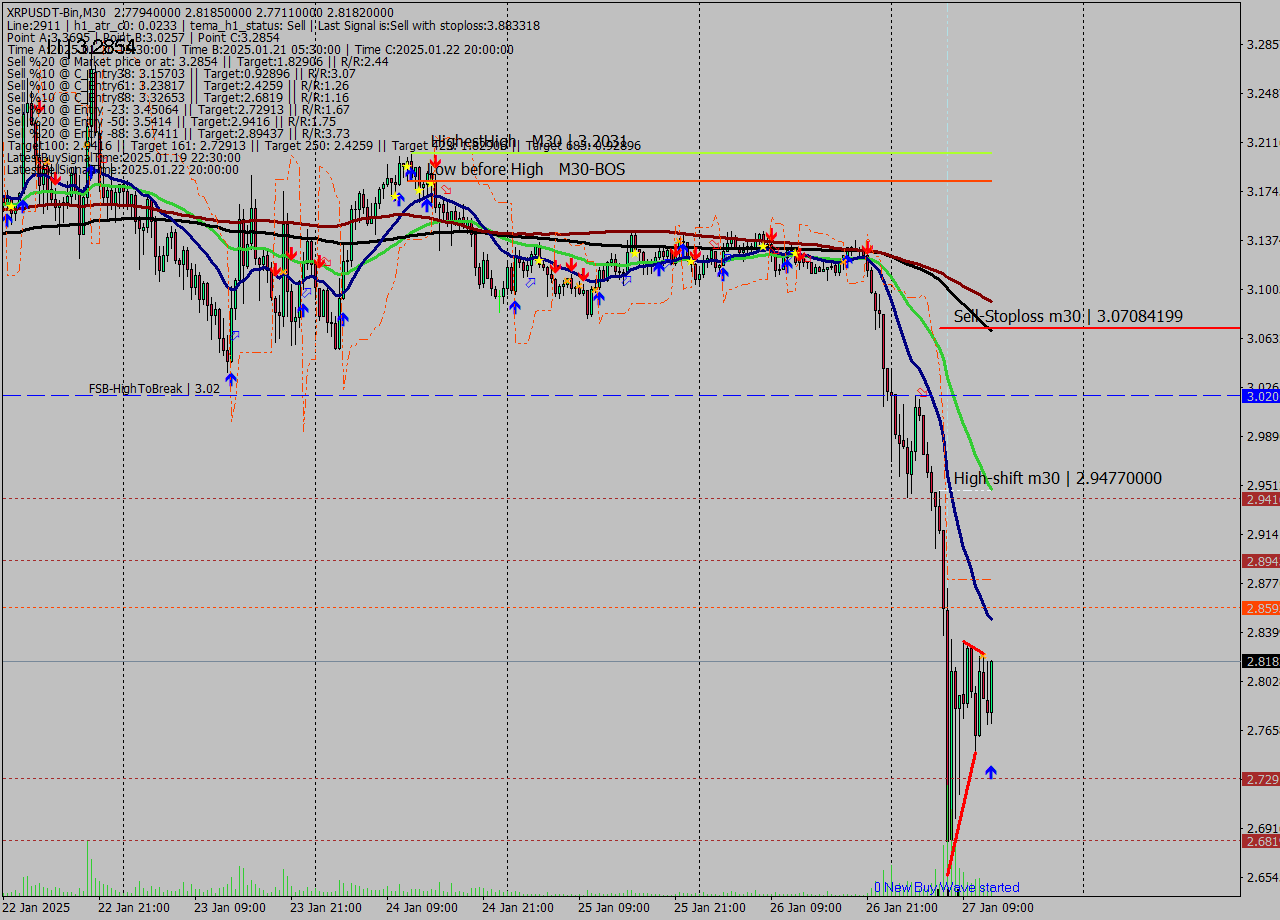Click the red 2.729 price tag
The height and width of the screenshot is (920, 1280).
[x=1260, y=778]
